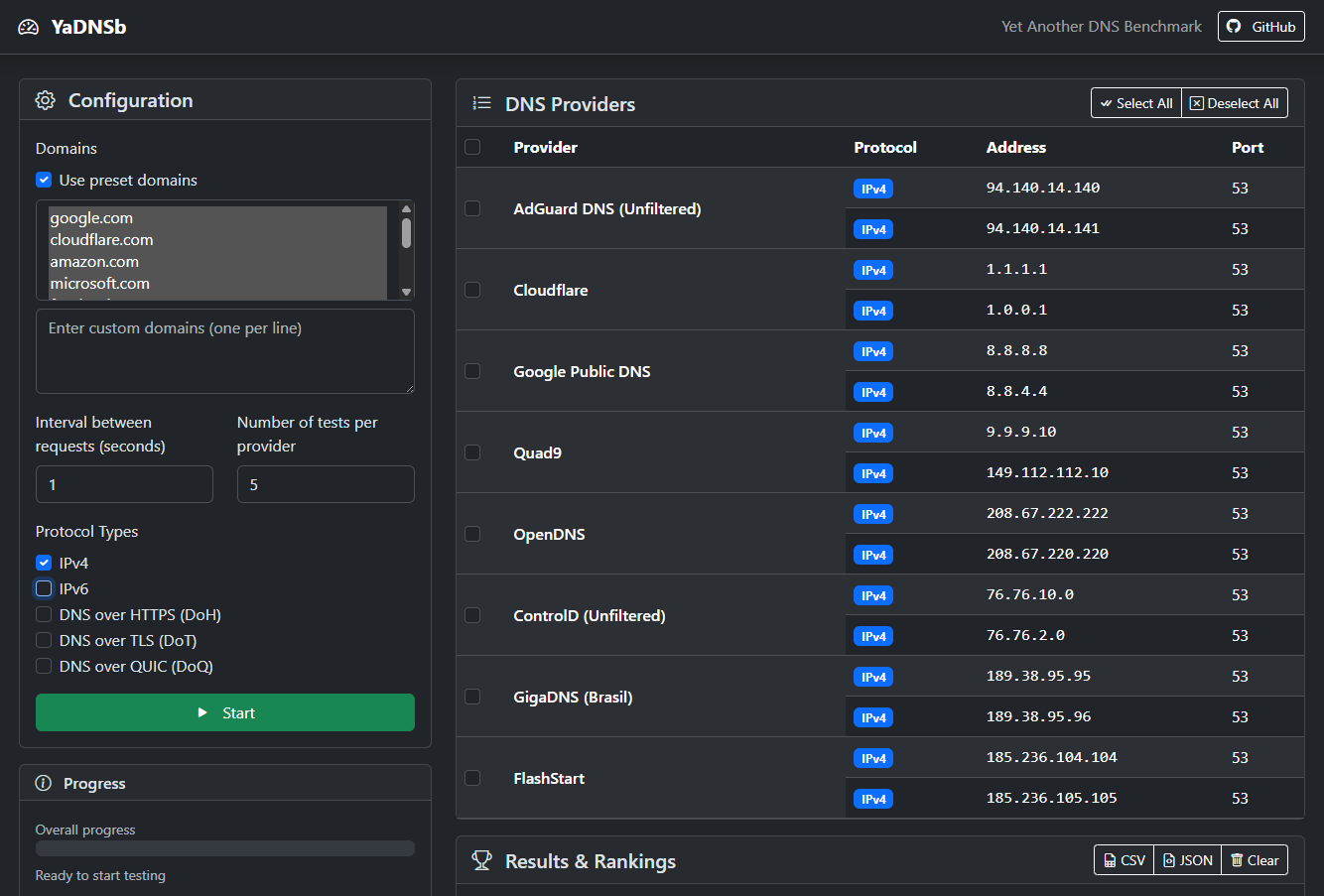Select microsoft.com in preset domains list
1324x896 pixels.
coord(217,284)
